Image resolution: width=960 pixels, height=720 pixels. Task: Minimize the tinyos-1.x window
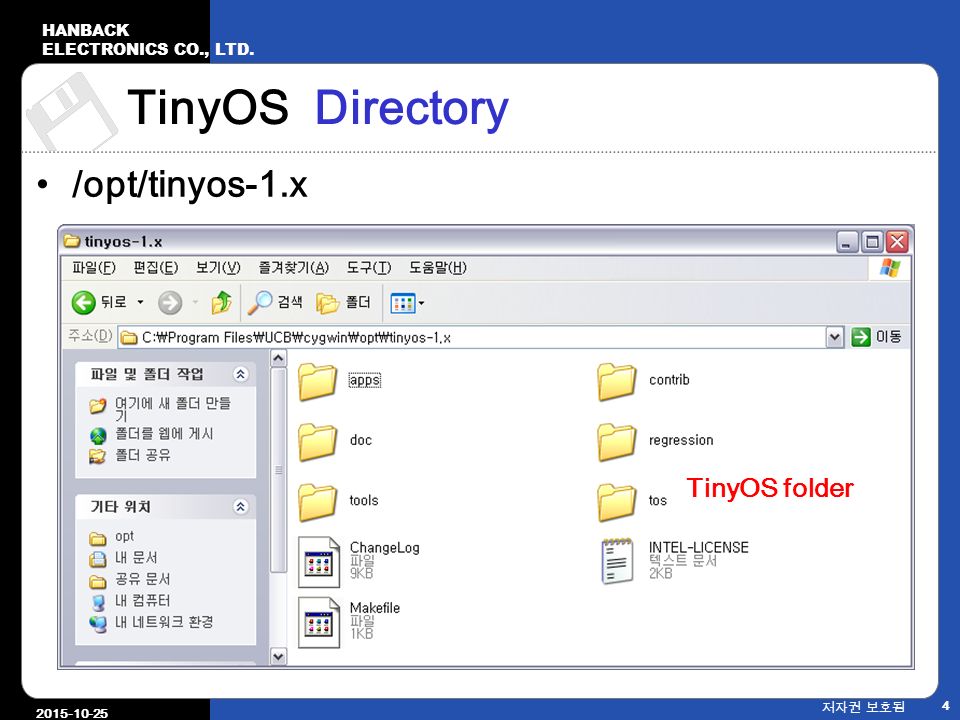point(847,242)
